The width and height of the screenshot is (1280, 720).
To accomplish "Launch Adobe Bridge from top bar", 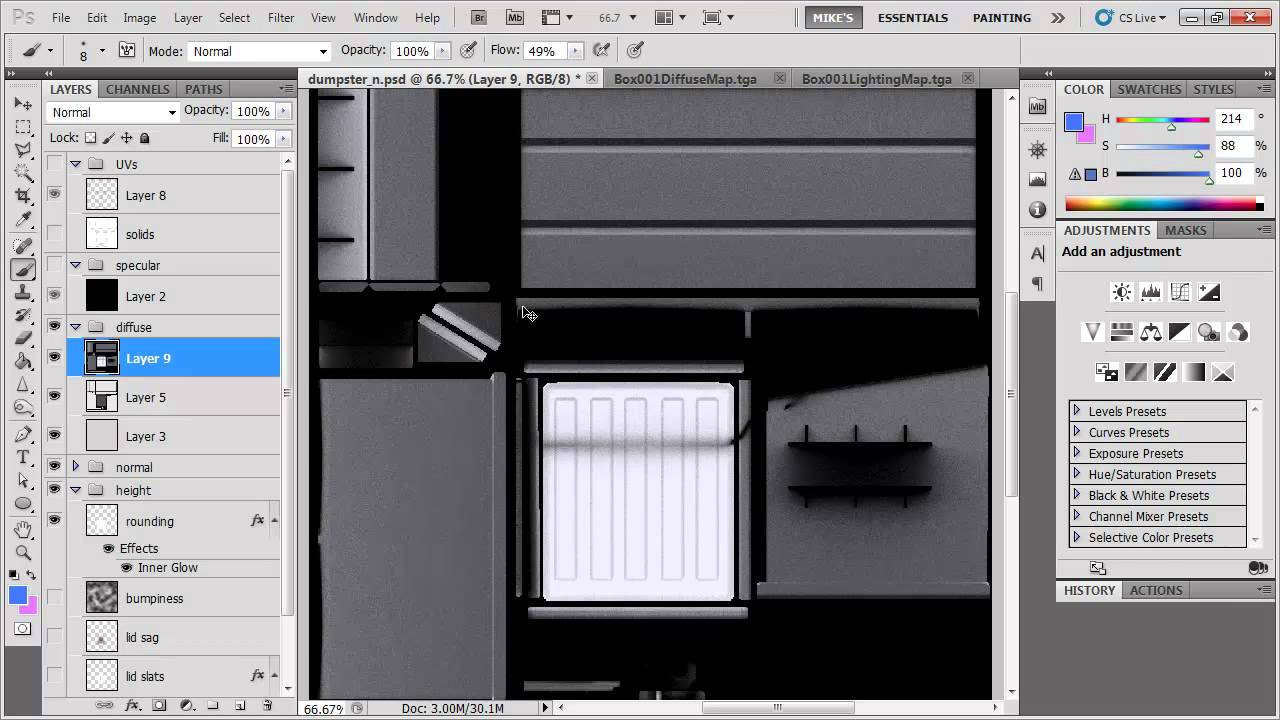I will click(x=479, y=18).
